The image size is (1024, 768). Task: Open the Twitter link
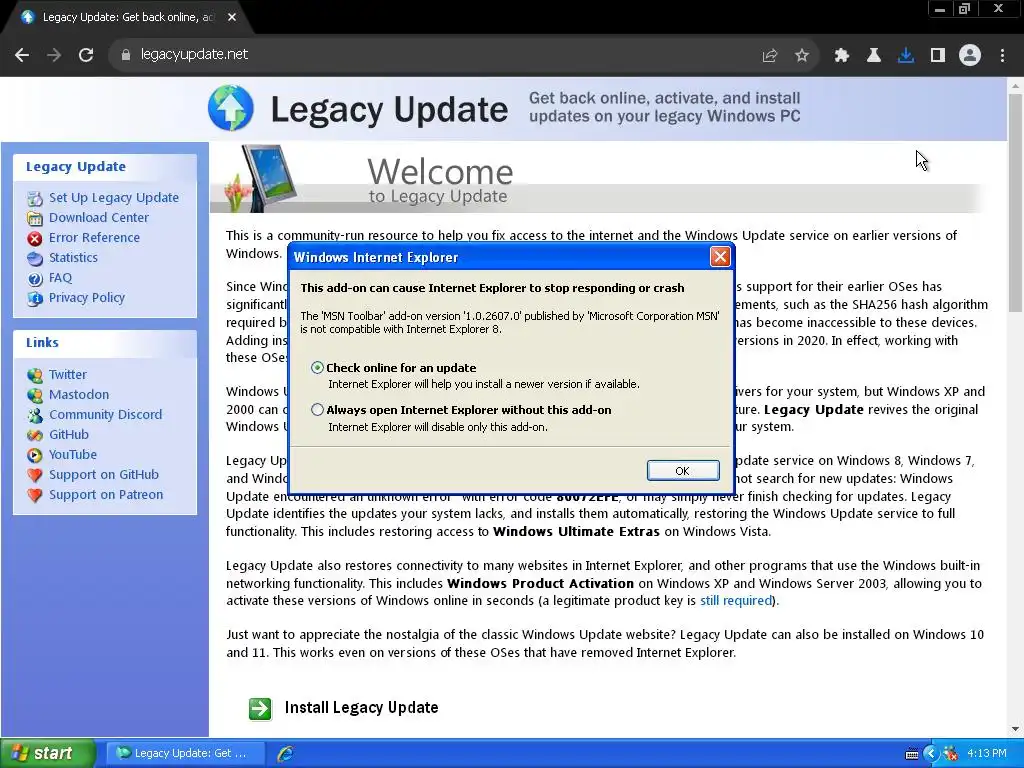[67, 374]
